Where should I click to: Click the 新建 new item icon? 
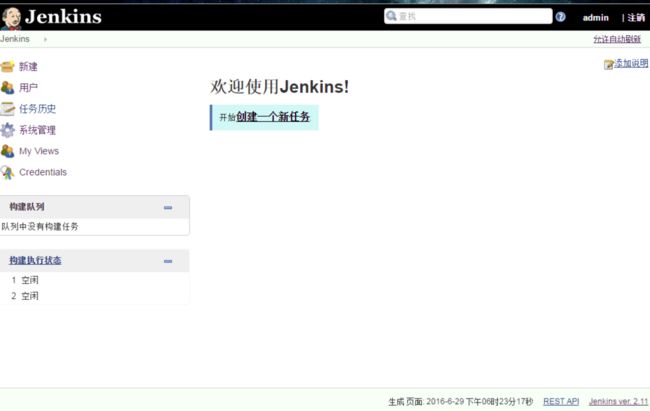click(x=7, y=66)
